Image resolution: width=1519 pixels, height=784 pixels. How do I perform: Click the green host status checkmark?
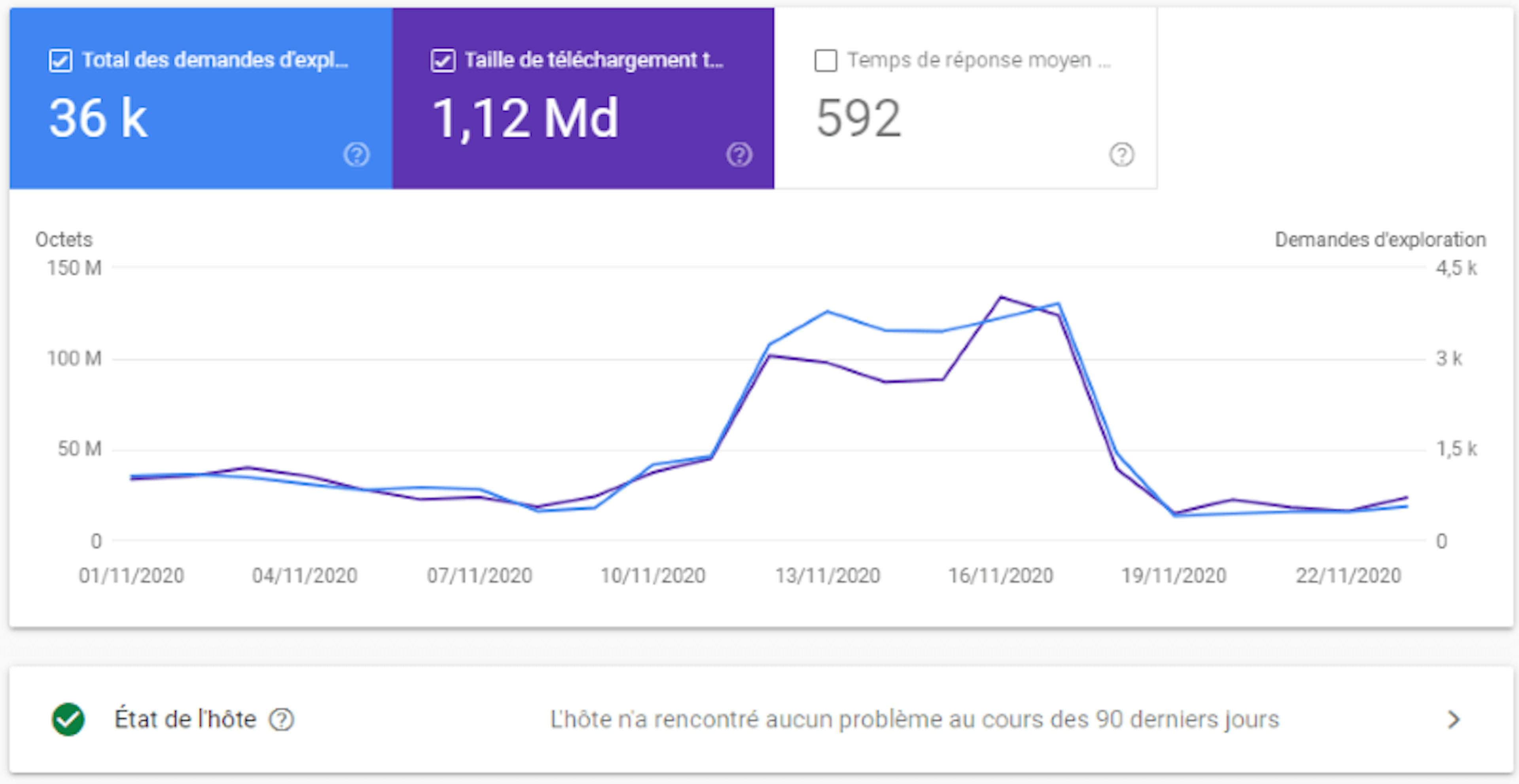pos(66,719)
